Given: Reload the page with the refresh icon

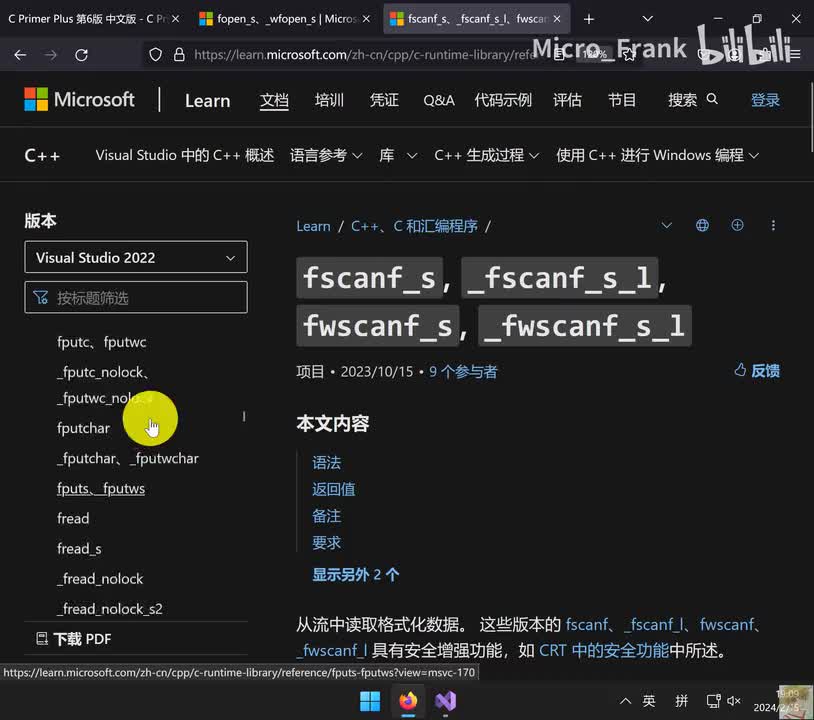Looking at the screenshot, I should tap(82, 55).
